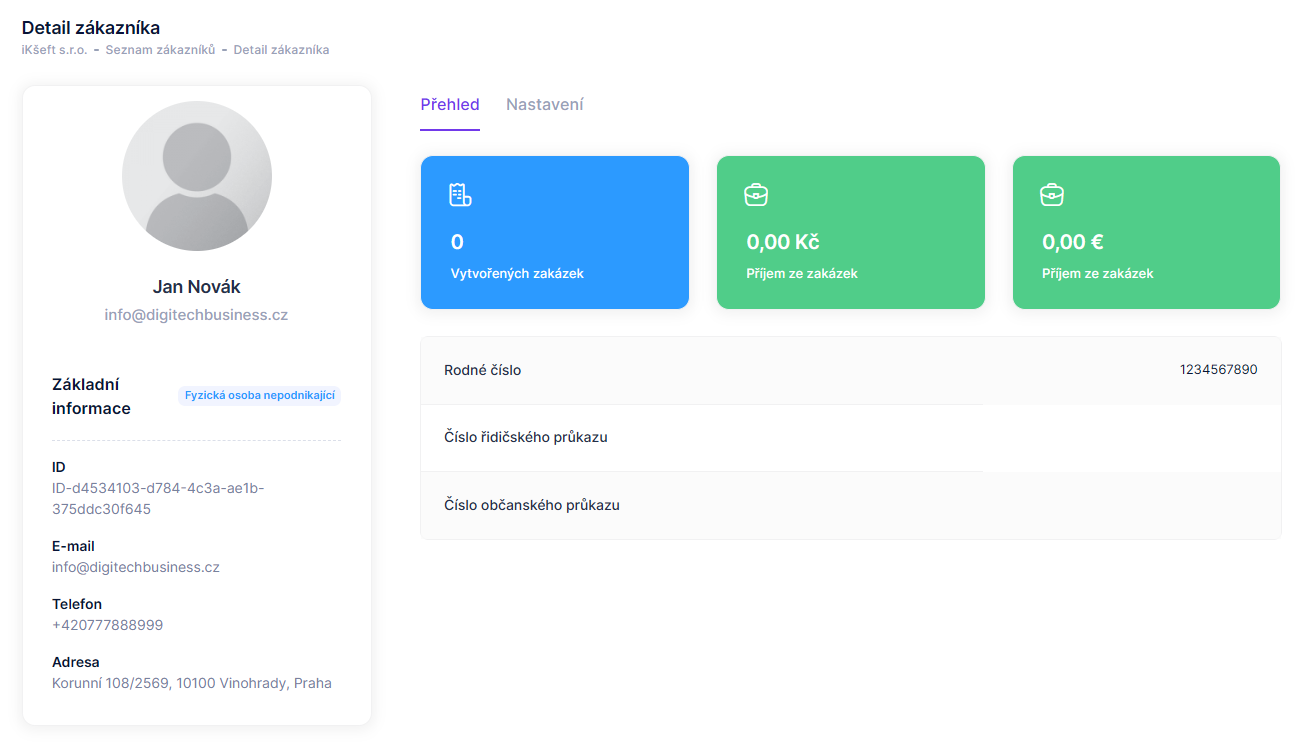Open the Nastavení tab
Image resolution: width=1304 pixels, height=744 pixels.
click(x=545, y=105)
